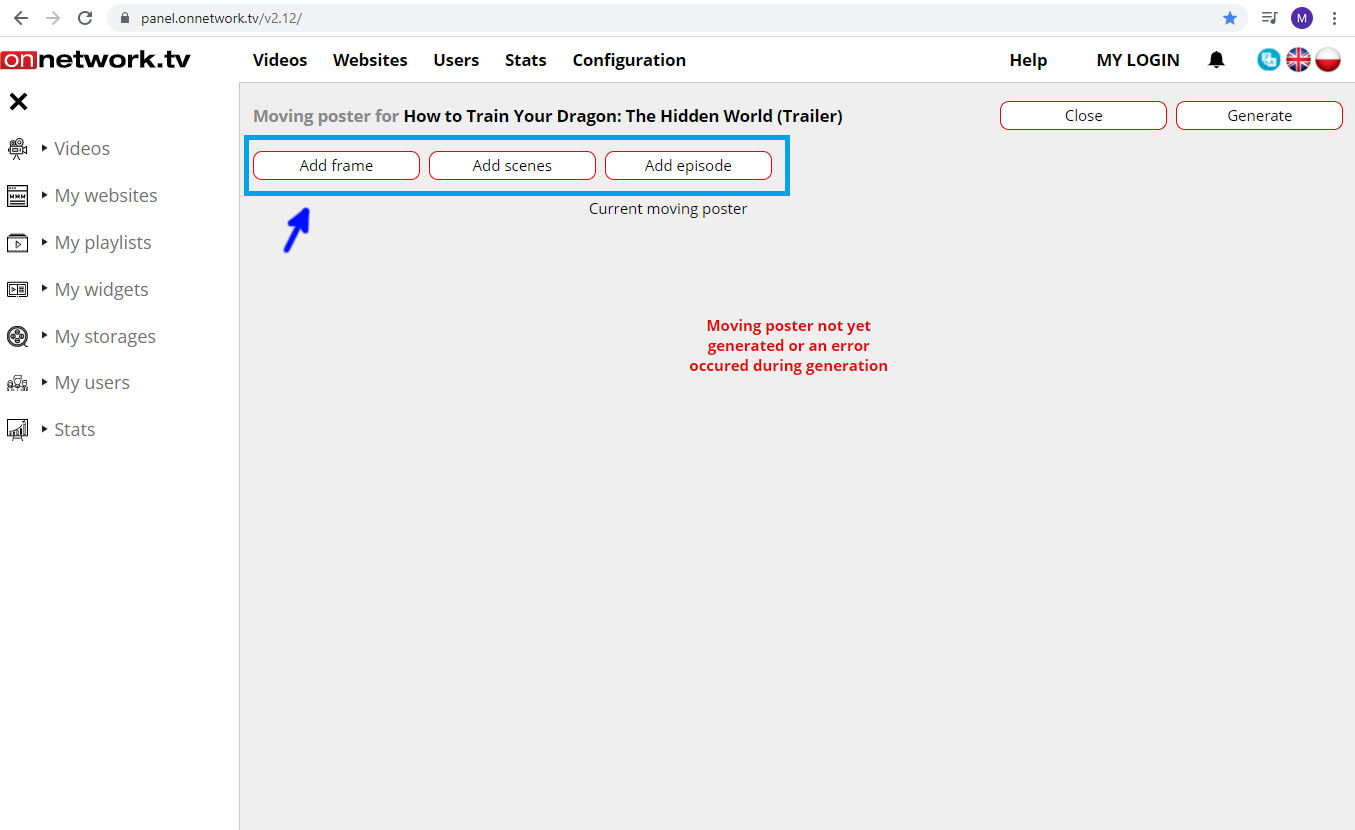Open the Stats top menu

pyautogui.click(x=526, y=60)
